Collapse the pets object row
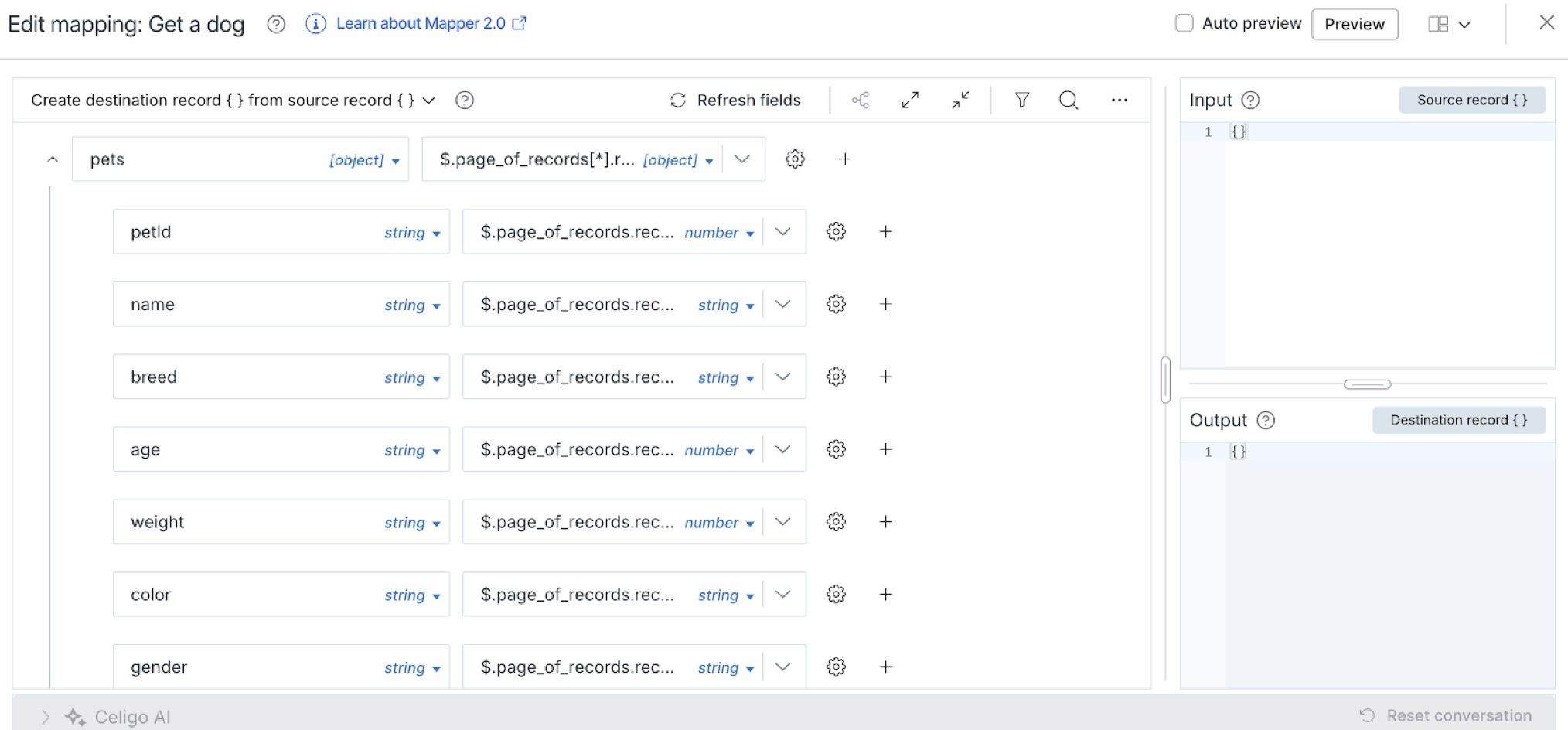1568x730 pixels. pos(53,159)
